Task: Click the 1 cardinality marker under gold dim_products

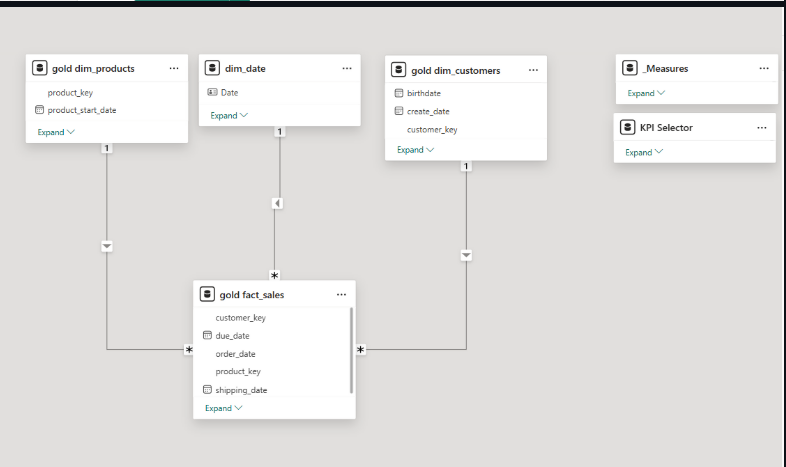Action: [106, 148]
